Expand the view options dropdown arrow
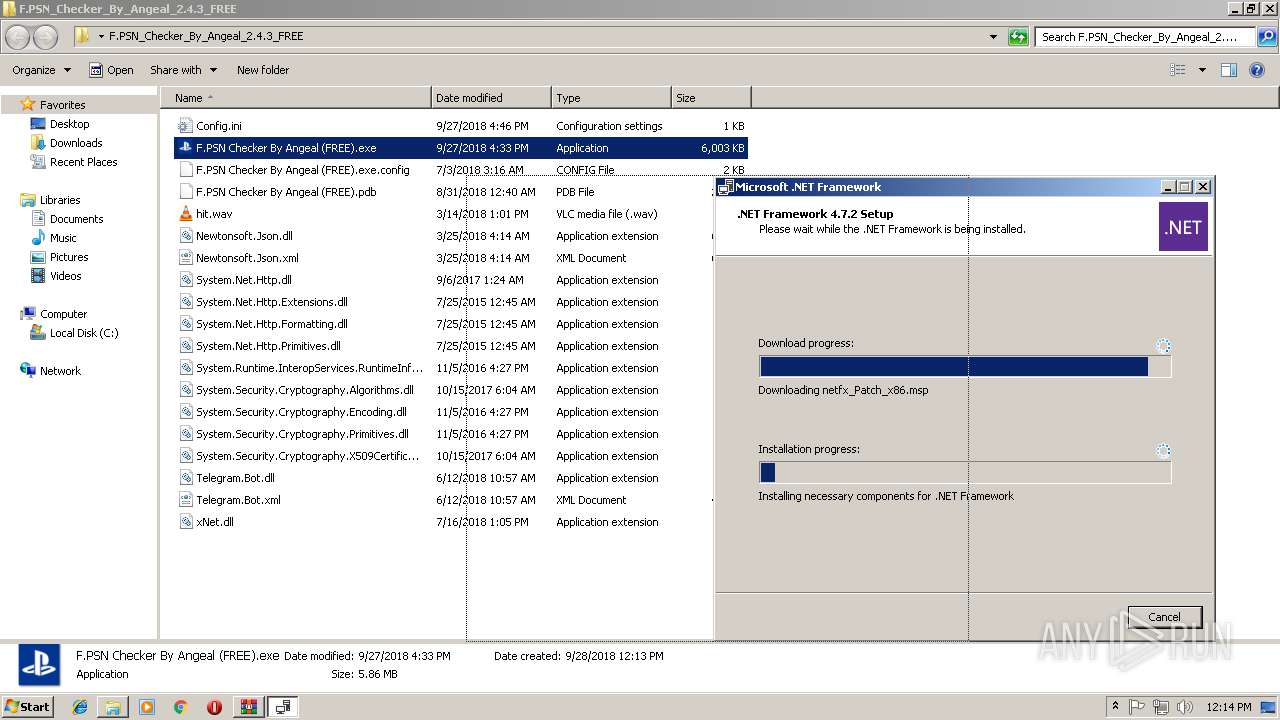Image resolution: width=1280 pixels, height=720 pixels. pos(1202,70)
